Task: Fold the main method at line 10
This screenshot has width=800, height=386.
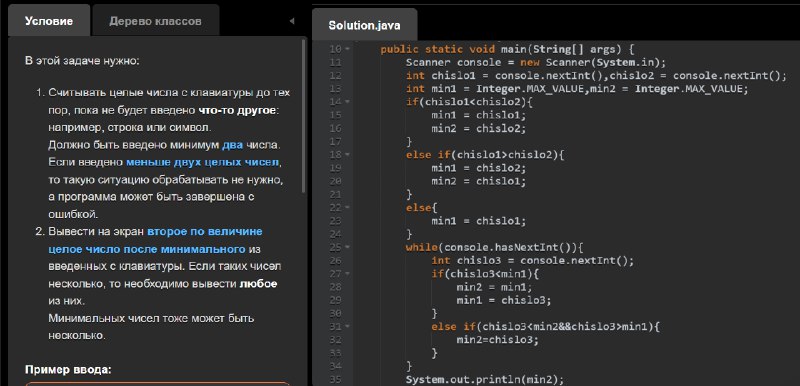Action: [x=347, y=49]
